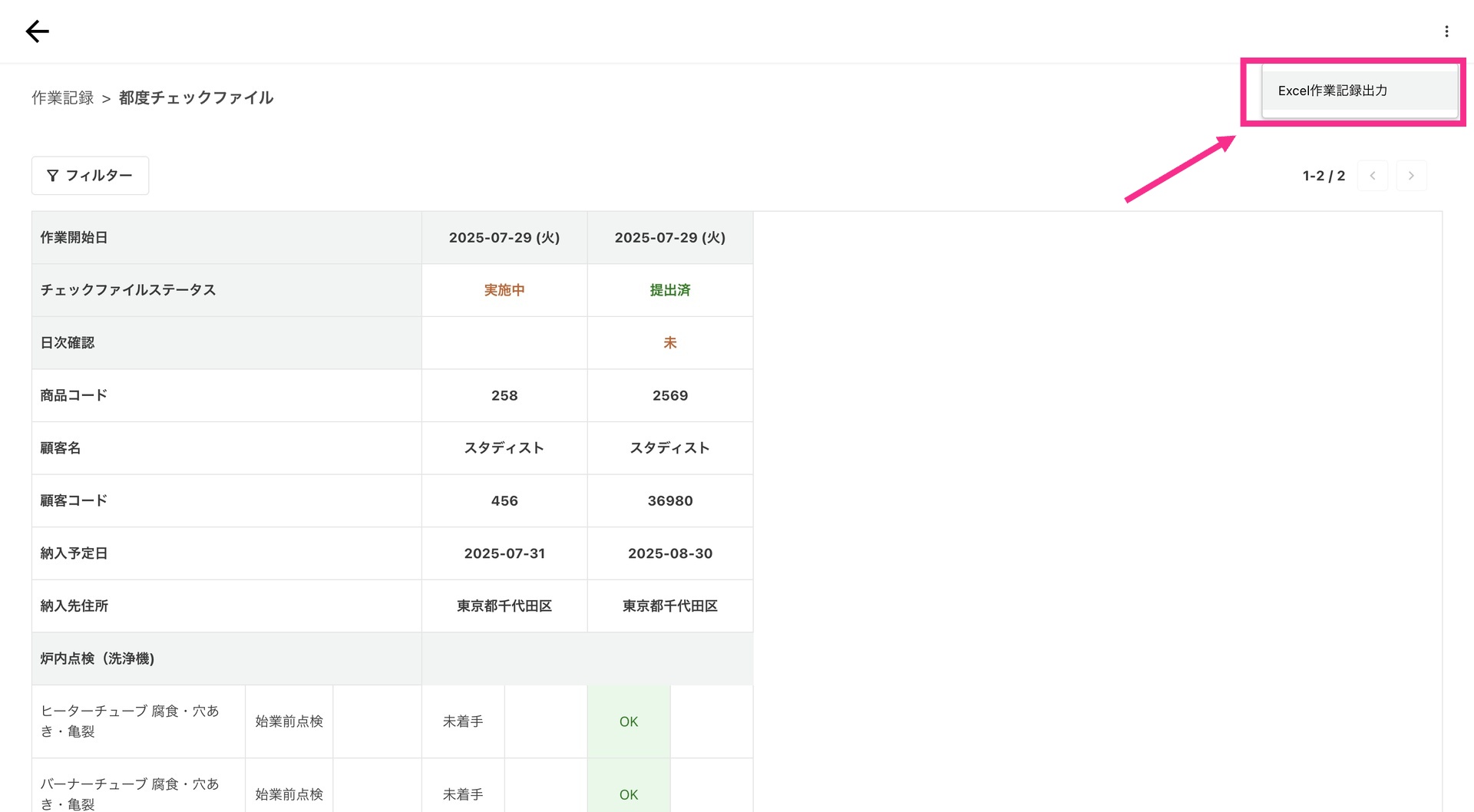Go to next page chevron

1411,176
